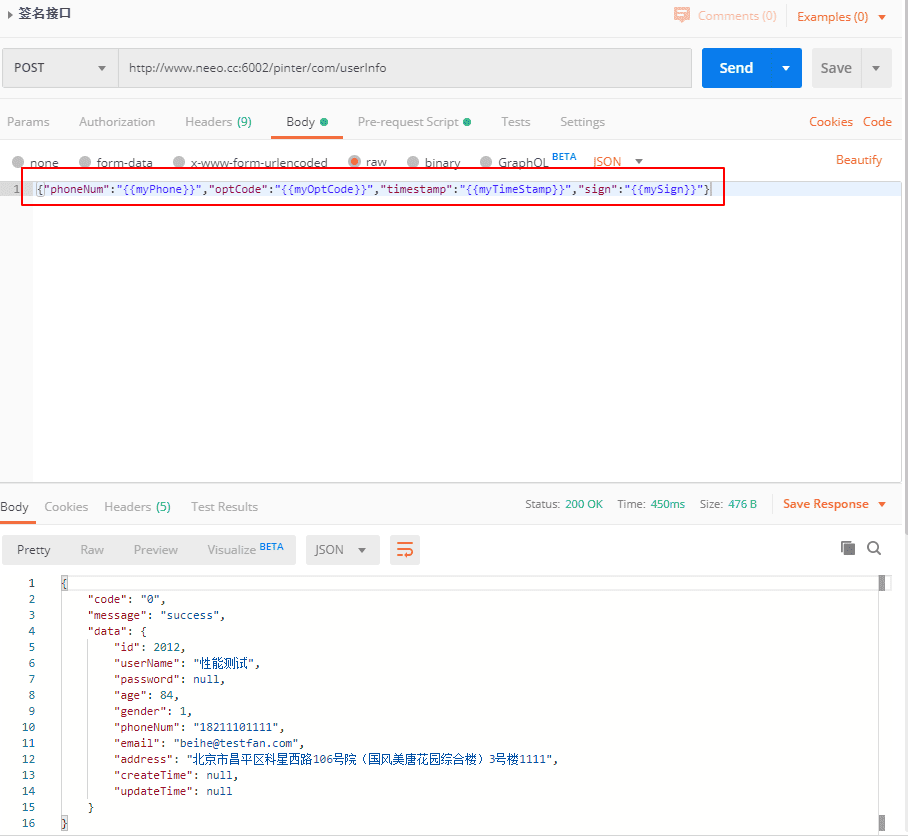This screenshot has width=908, height=836.
Task: Click the Time 450ms value
Action: click(667, 504)
